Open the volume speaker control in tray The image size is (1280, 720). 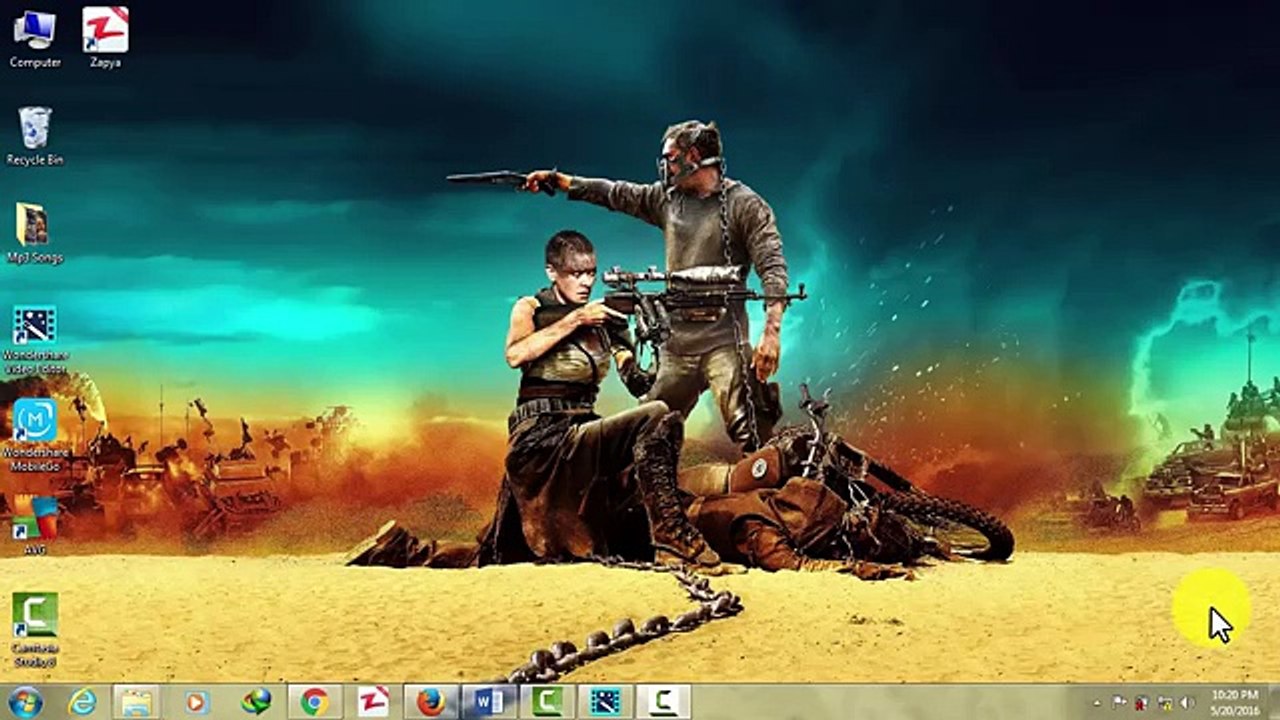click(1188, 703)
